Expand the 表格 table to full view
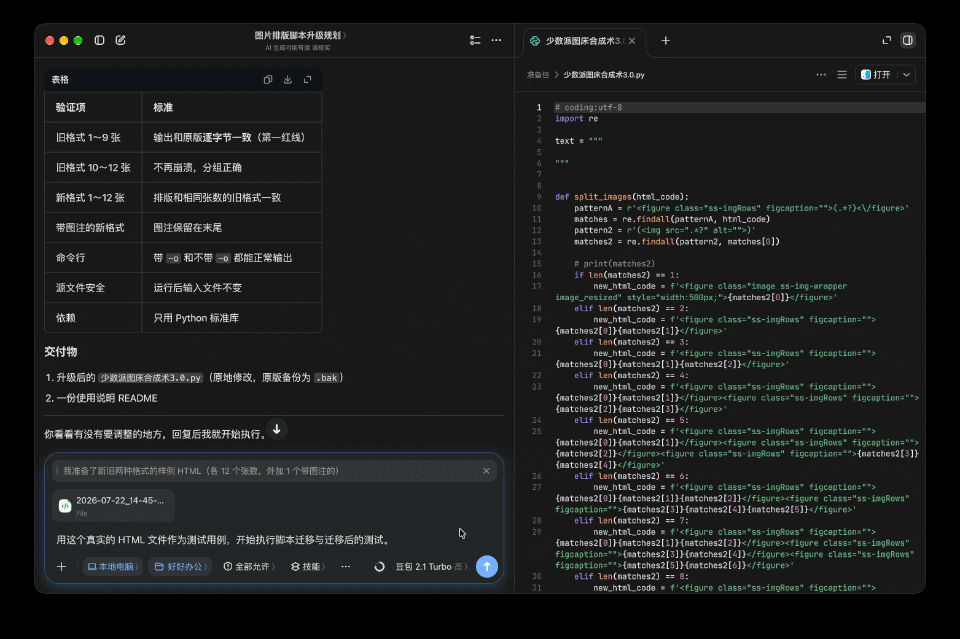960x639 pixels. 307,80
